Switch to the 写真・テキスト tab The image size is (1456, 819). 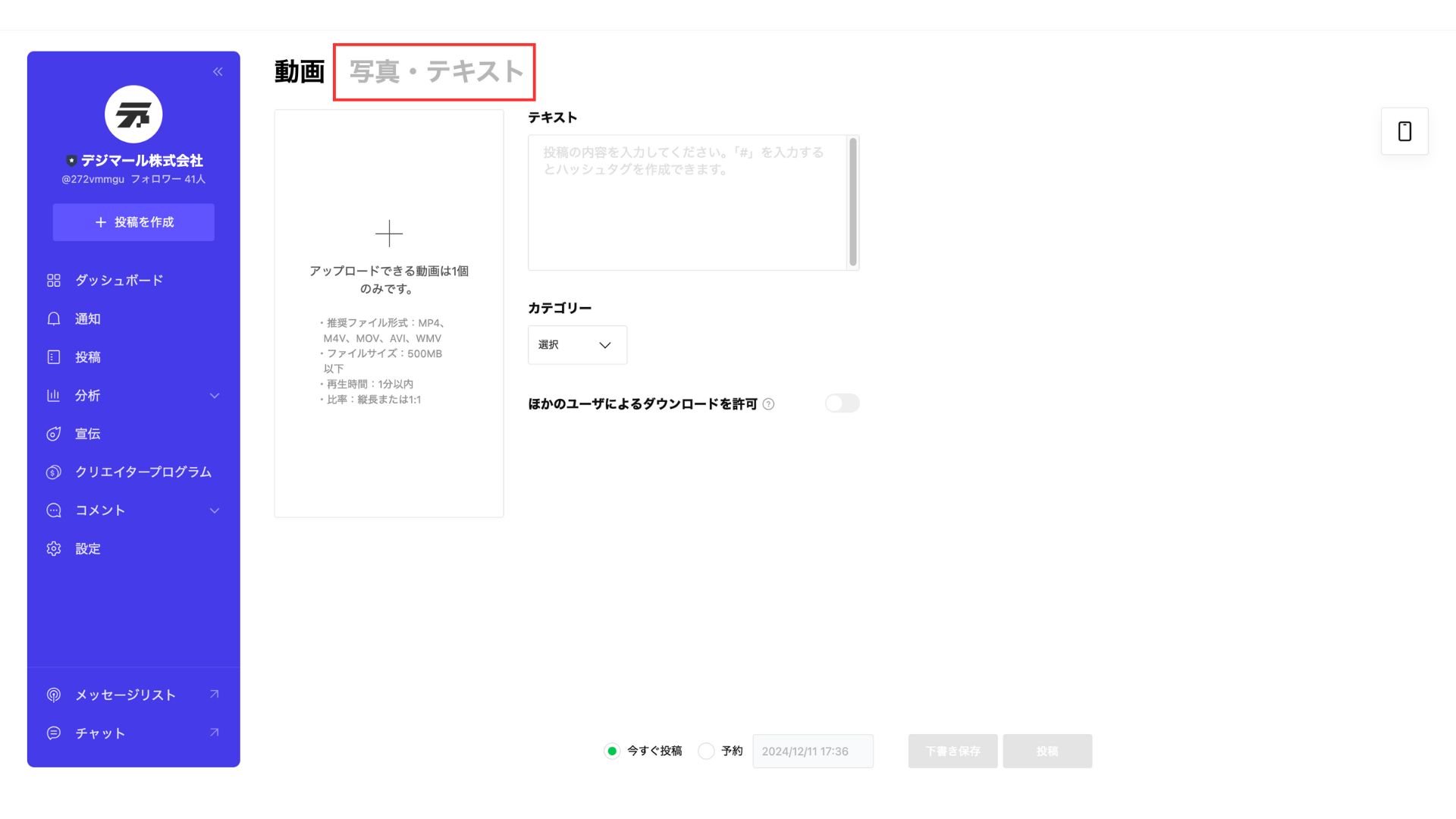(x=436, y=72)
